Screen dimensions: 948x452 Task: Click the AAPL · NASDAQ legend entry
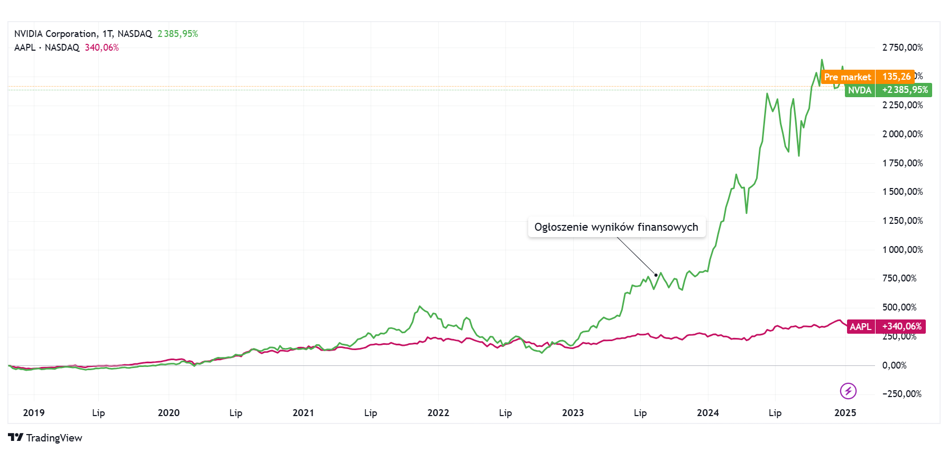(x=47, y=48)
